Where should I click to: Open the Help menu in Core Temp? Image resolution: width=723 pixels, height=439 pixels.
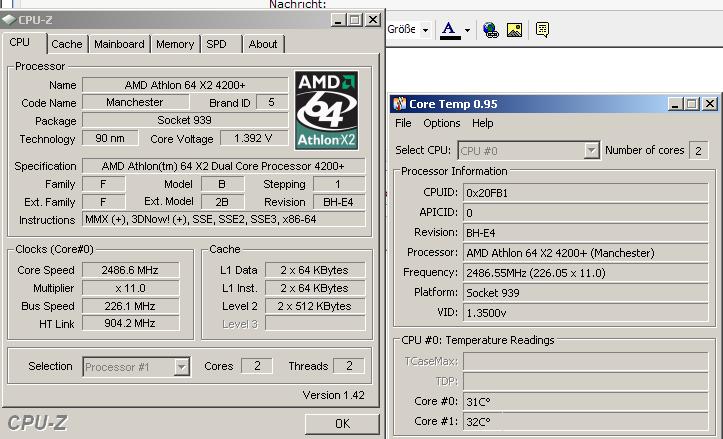482,123
